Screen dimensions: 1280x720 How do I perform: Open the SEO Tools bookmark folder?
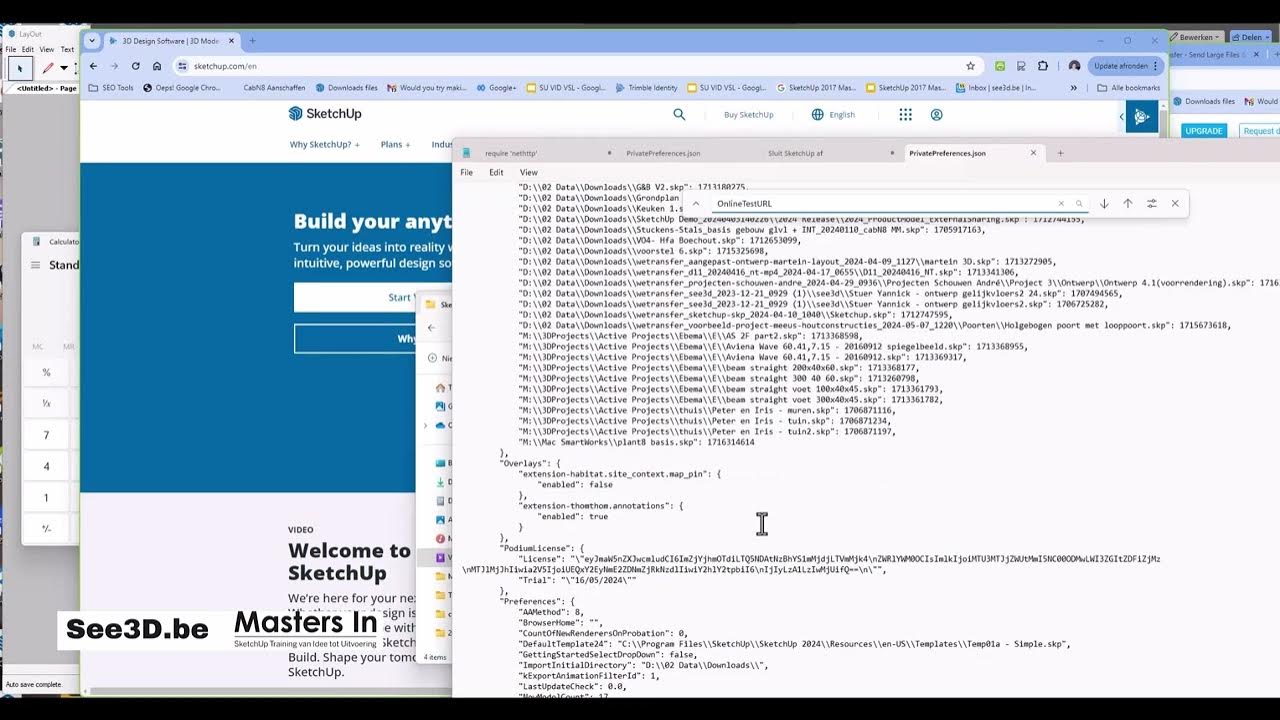click(111, 88)
